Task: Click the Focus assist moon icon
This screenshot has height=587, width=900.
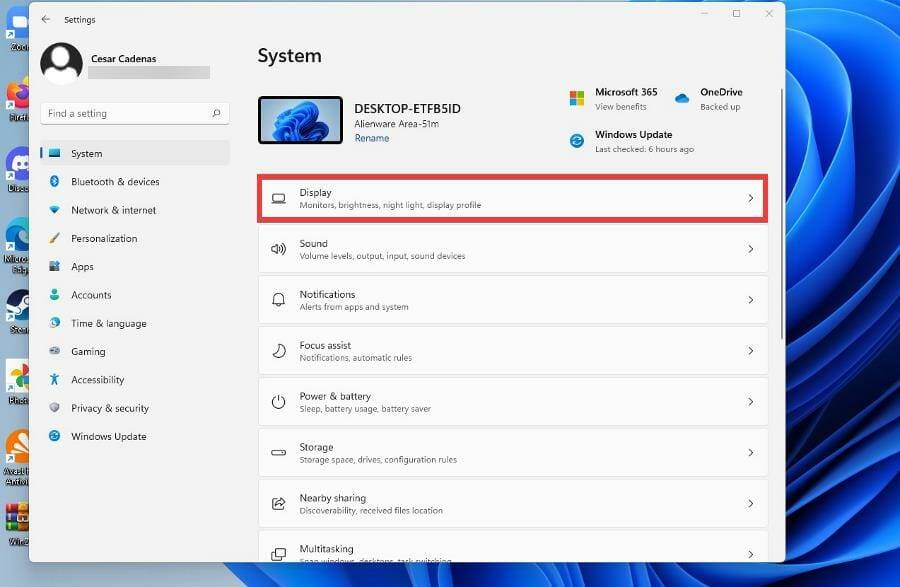Action: (x=279, y=350)
